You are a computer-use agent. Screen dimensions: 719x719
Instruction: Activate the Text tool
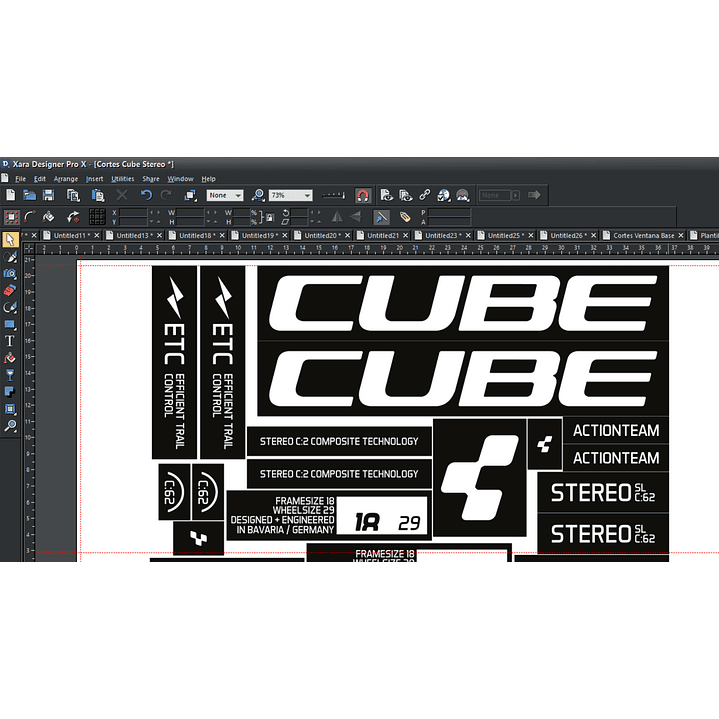[9, 341]
